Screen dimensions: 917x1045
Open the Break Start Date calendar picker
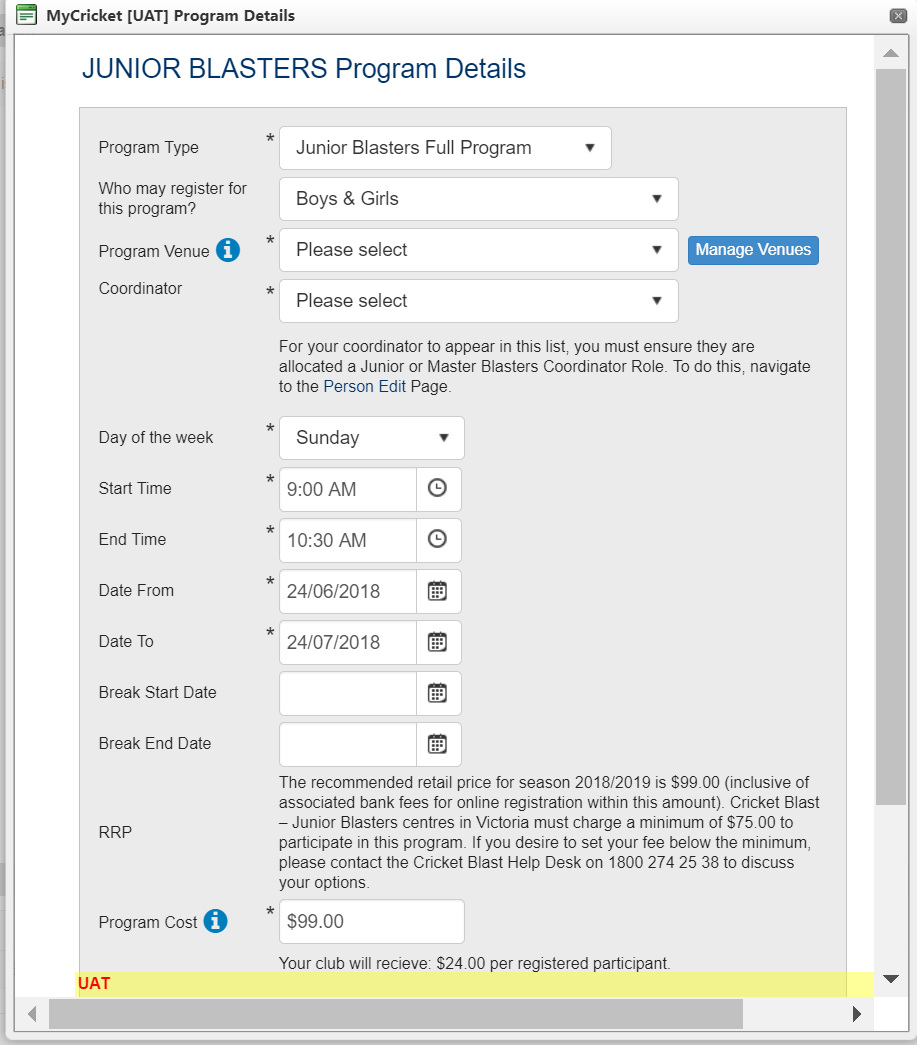point(438,692)
